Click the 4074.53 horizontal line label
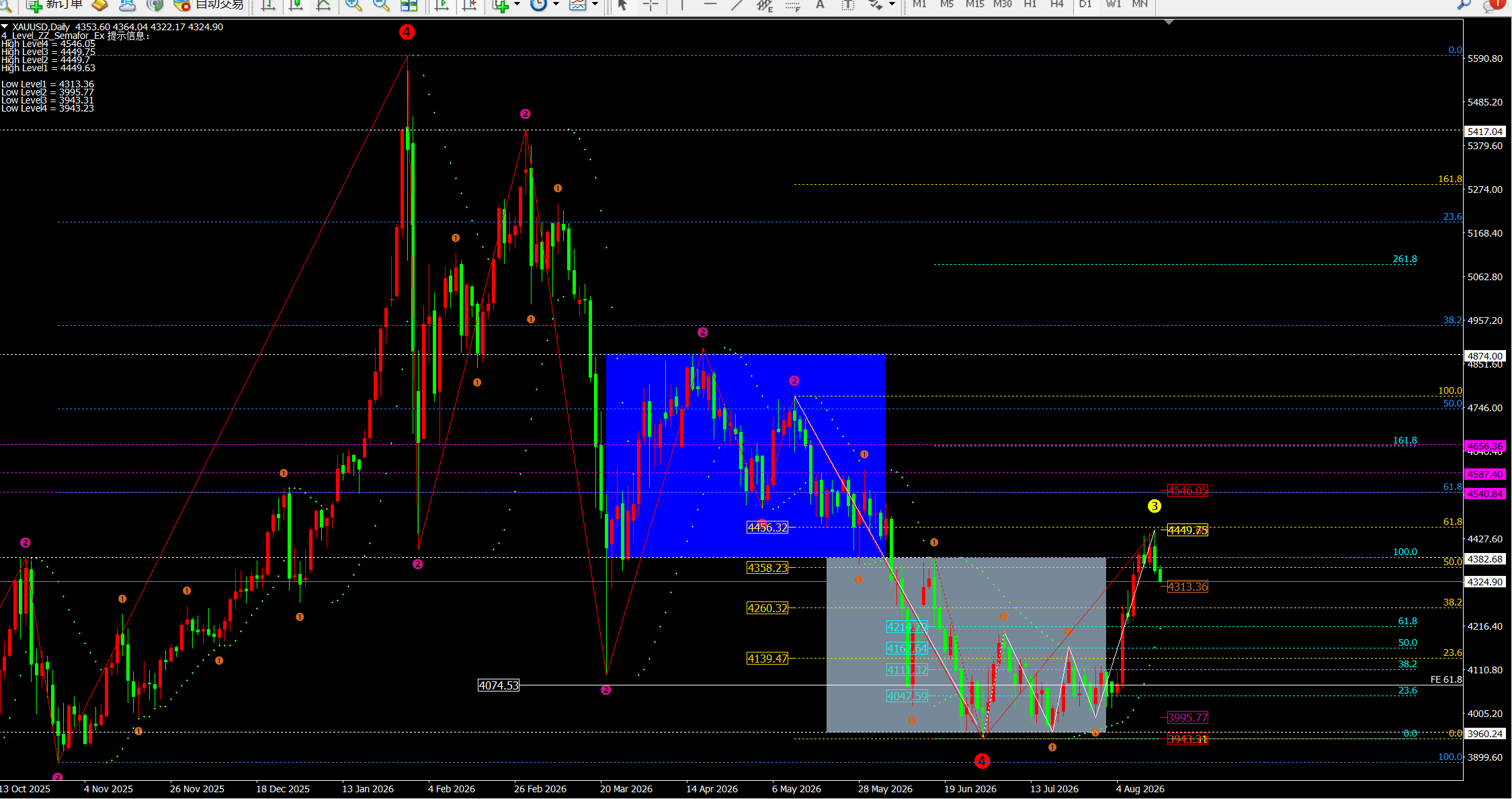1512x799 pixels. pyautogui.click(x=499, y=685)
